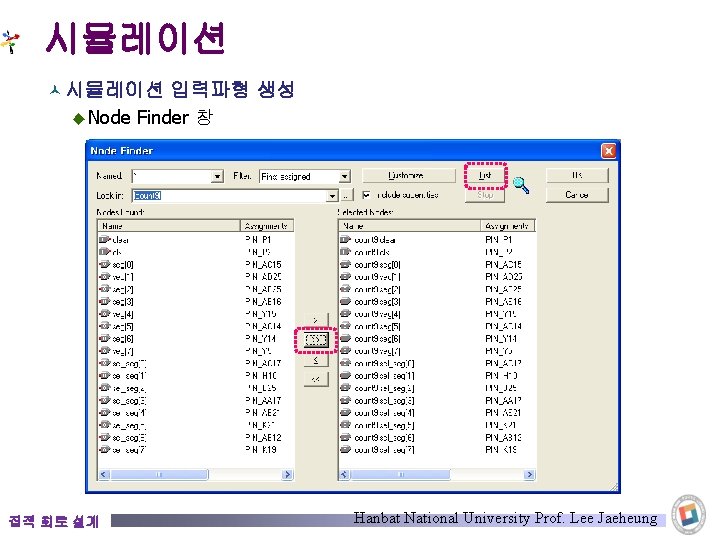Remove all nodes with the << button
The height and width of the screenshot is (540, 720).
[x=316, y=379]
